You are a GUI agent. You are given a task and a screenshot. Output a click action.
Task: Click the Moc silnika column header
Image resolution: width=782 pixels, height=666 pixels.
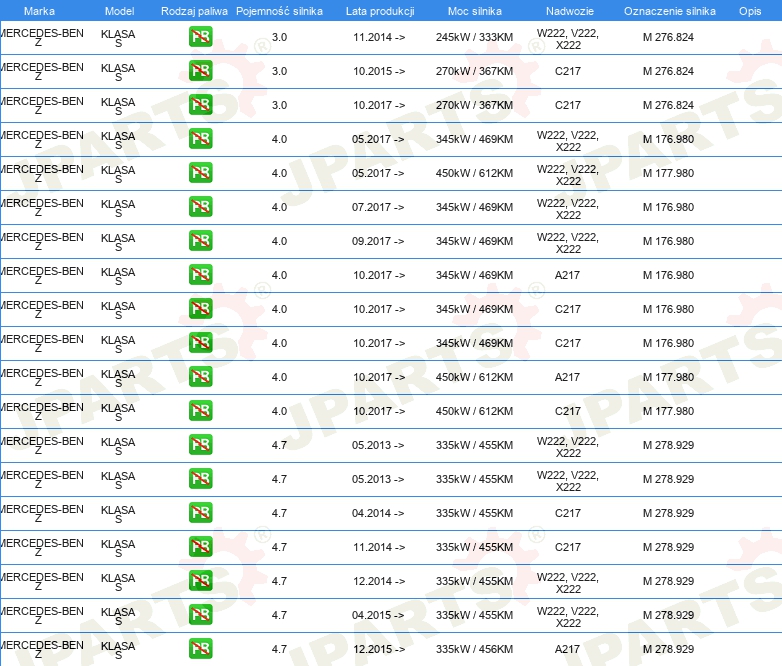[x=474, y=10]
